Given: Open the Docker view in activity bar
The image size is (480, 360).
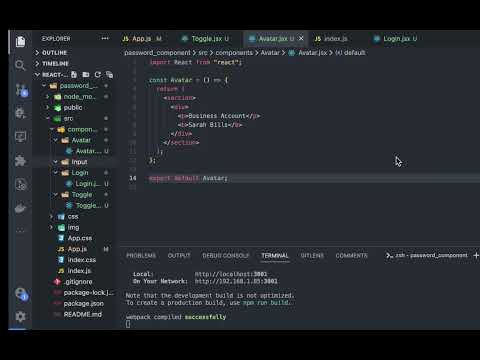Looking at the screenshot, I should point(20,209).
